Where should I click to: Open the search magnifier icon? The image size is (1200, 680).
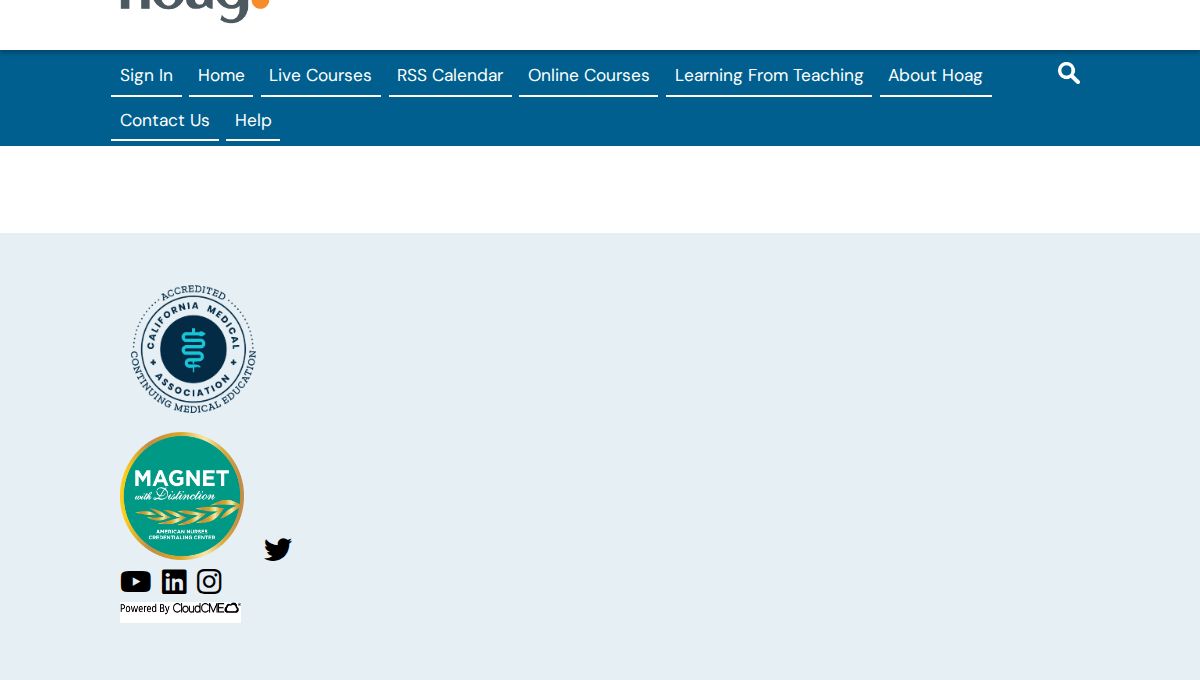(x=1068, y=73)
